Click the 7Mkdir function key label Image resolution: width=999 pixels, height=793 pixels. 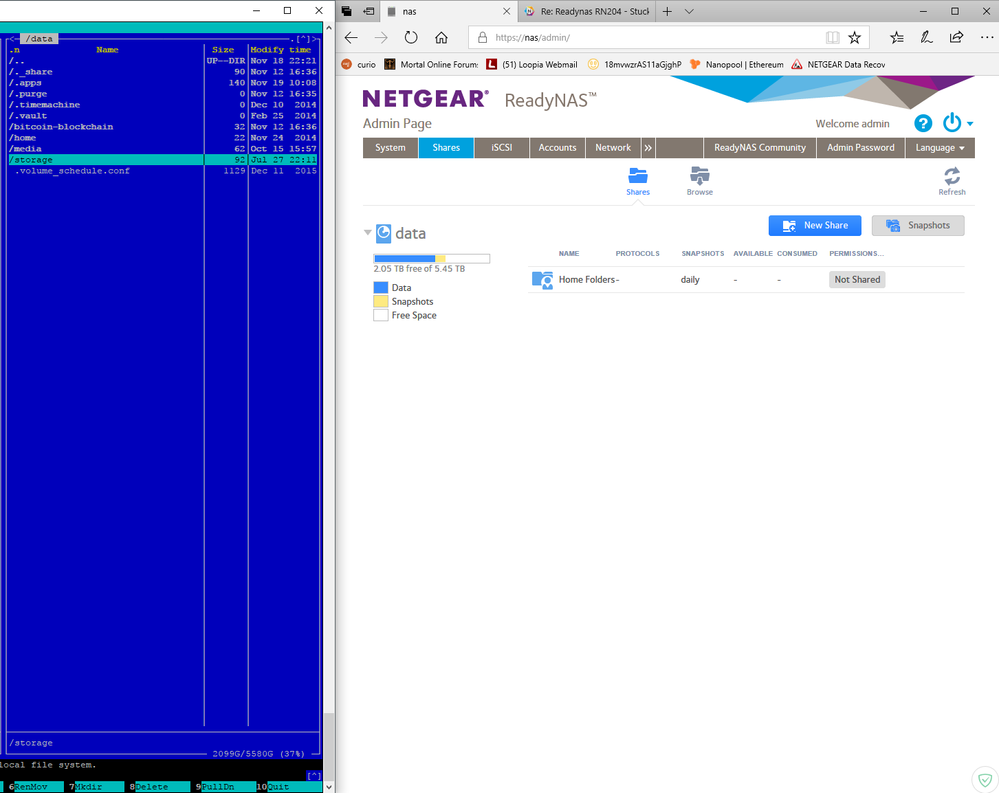coord(94,787)
